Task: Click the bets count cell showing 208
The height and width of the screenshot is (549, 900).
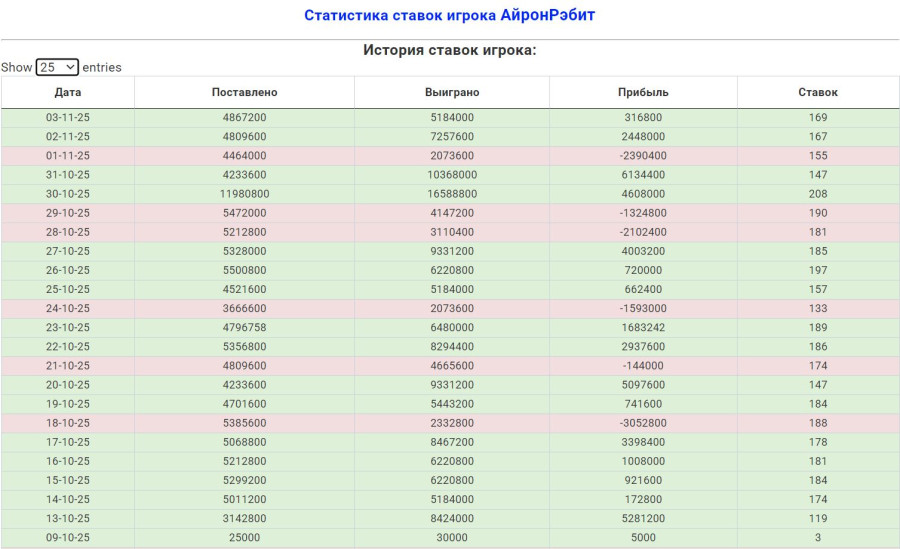Action: click(818, 194)
